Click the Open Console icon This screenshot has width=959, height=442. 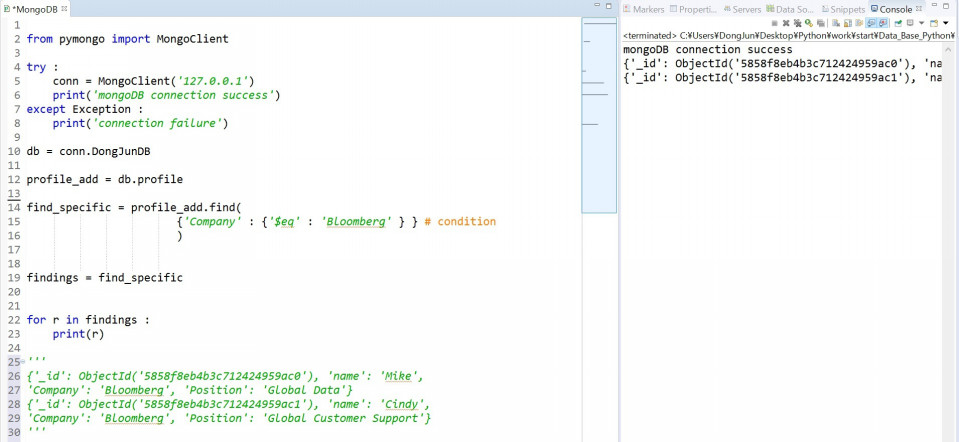[934, 23]
